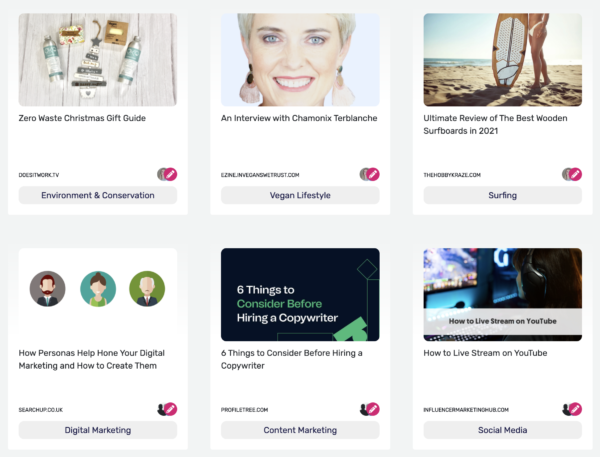Click pencil edit icon on Chamonix Terblanche card
Image resolution: width=600 pixels, height=457 pixels.
tap(373, 175)
